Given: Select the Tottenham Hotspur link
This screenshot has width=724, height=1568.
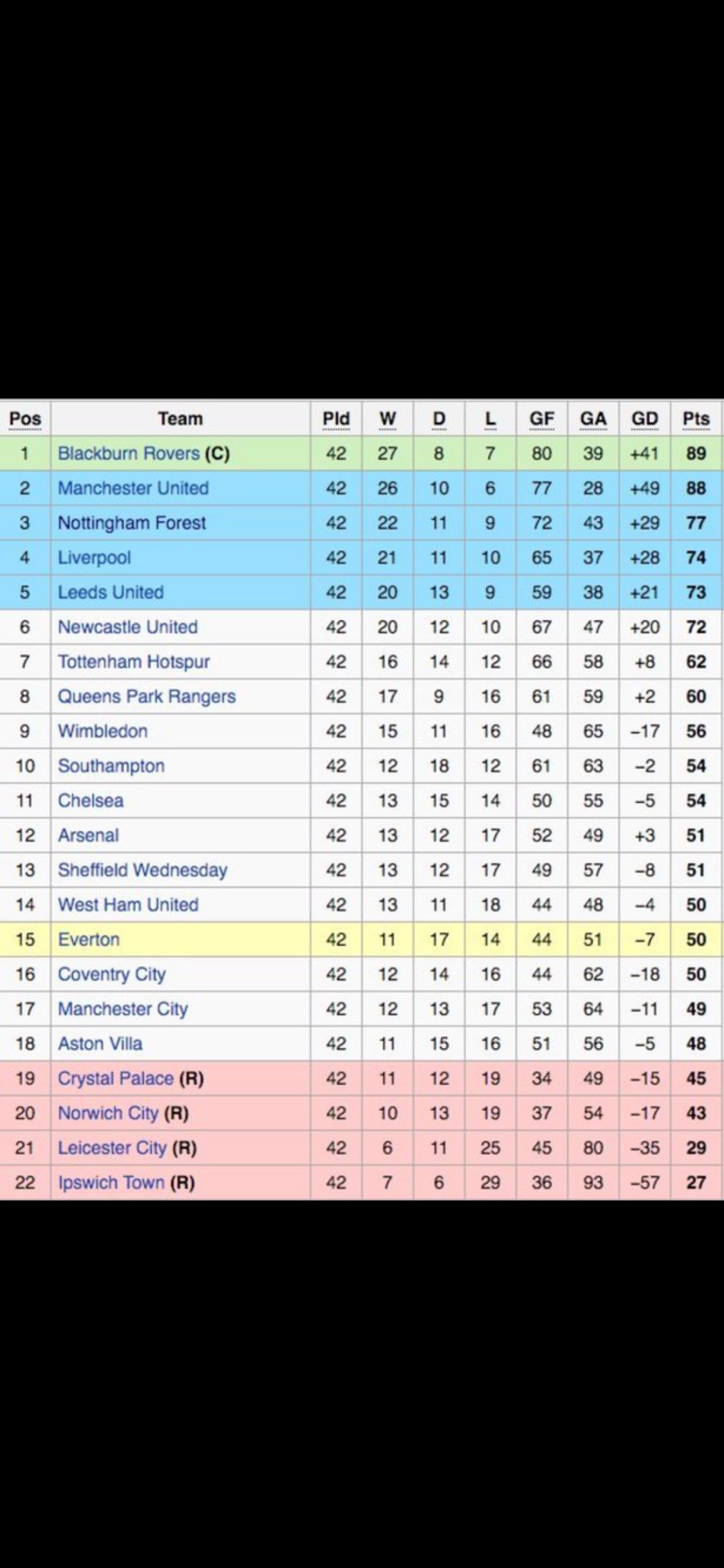Looking at the screenshot, I should (134, 662).
